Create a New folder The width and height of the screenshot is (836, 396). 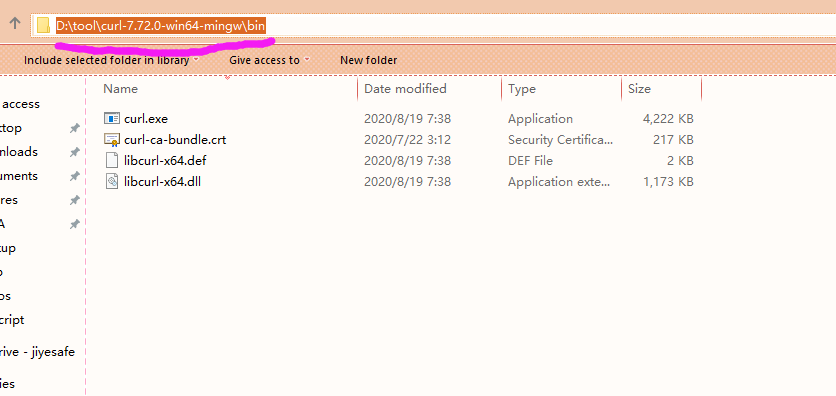[368, 60]
